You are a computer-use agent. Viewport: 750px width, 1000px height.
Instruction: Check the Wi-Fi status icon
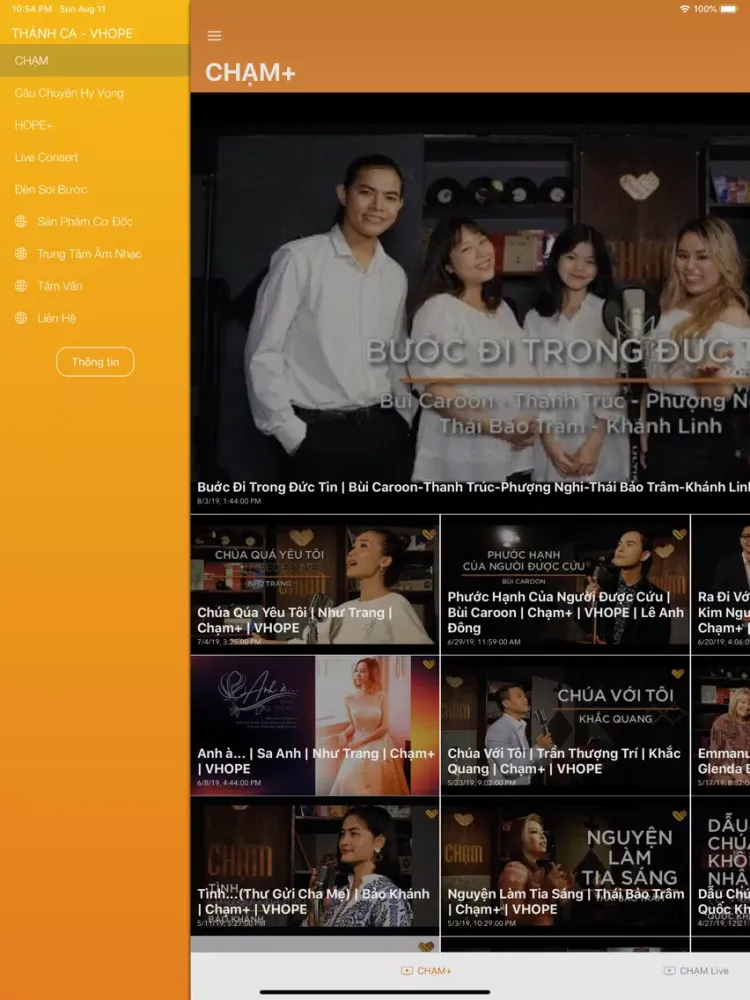(685, 9)
